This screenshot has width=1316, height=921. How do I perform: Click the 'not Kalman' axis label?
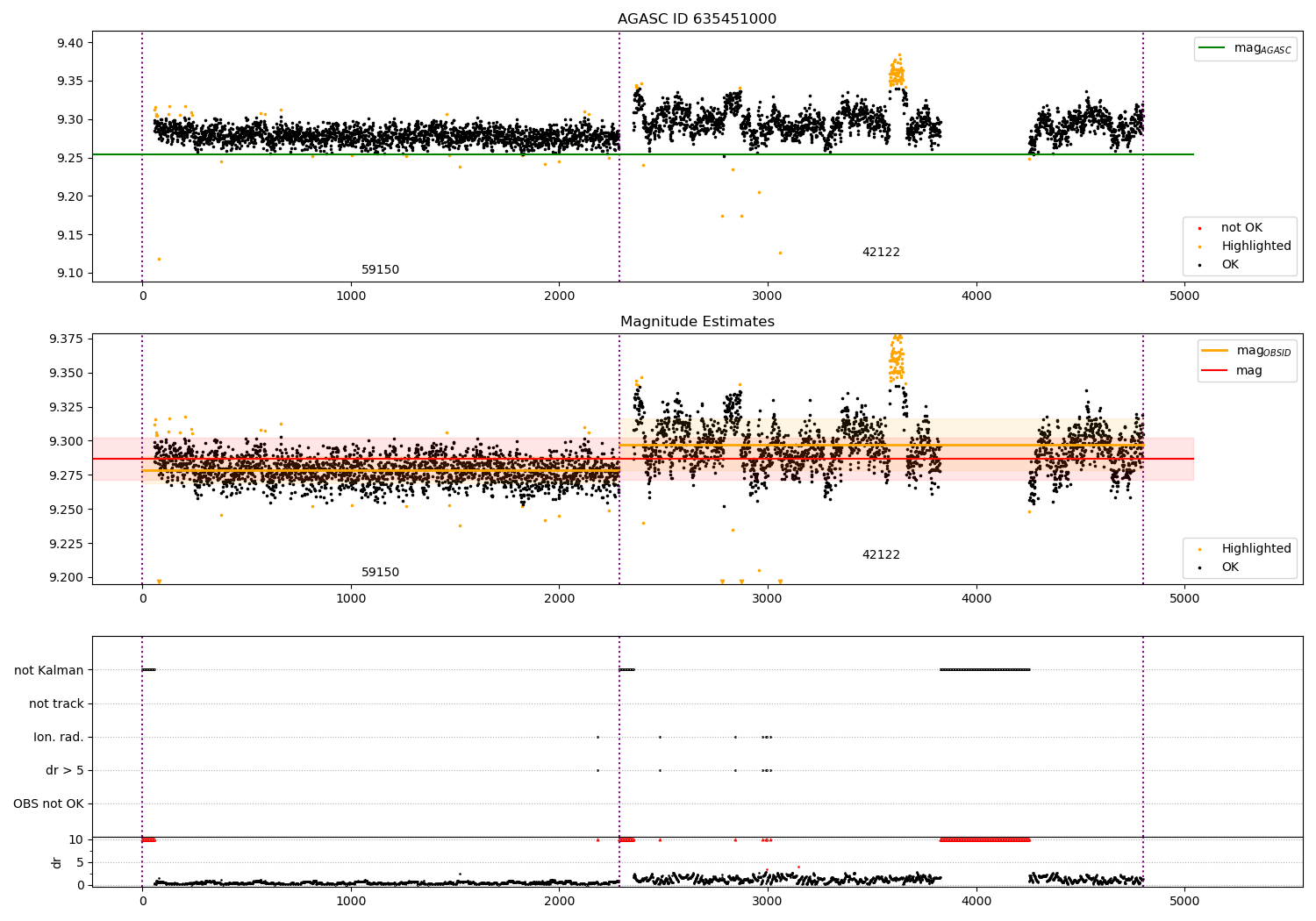click(x=49, y=671)
